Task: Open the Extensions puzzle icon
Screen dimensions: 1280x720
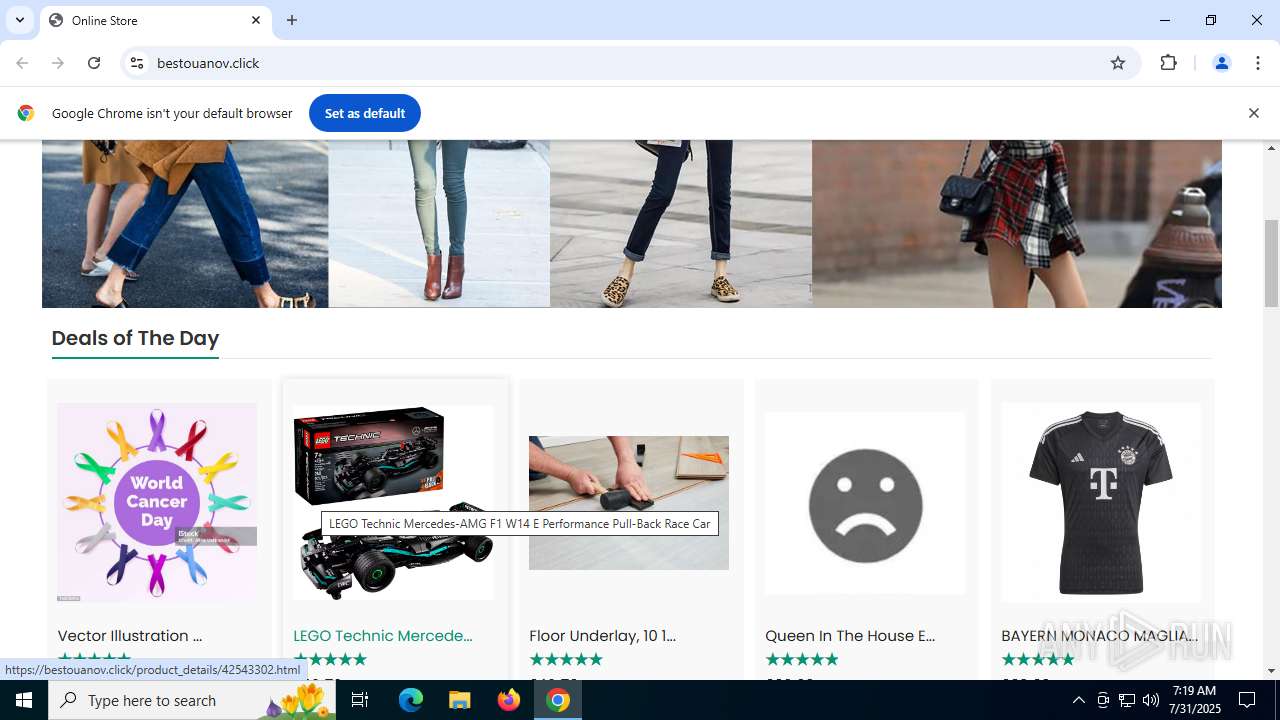Action: click(1168, 63)
